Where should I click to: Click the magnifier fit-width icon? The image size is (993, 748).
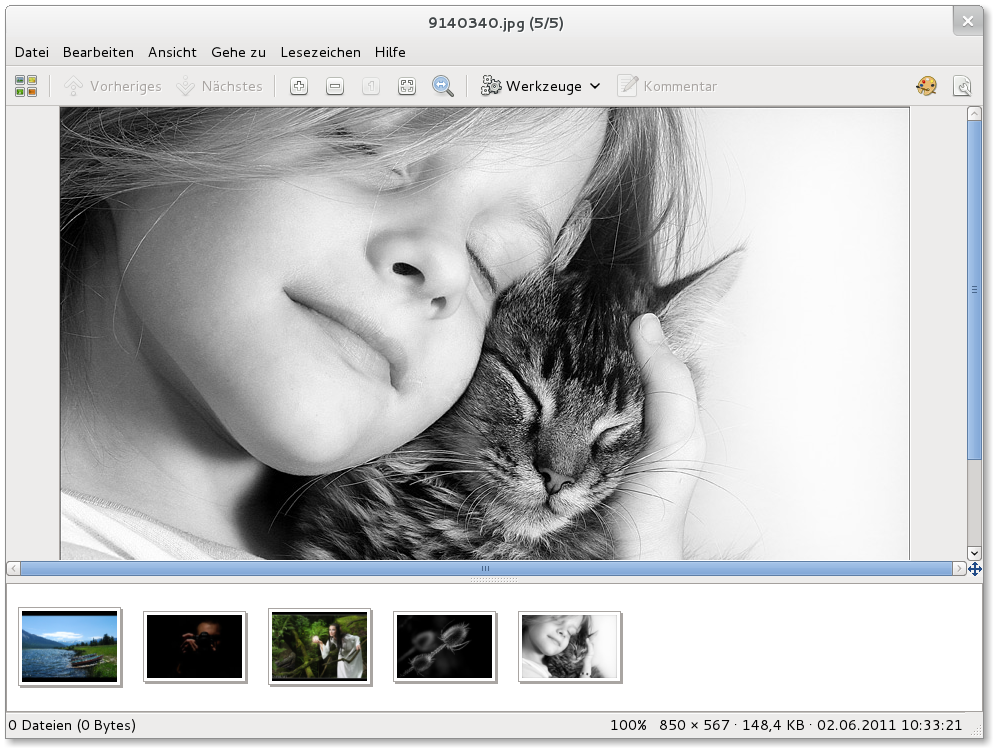pyautogui.click(x=443, y=86)
